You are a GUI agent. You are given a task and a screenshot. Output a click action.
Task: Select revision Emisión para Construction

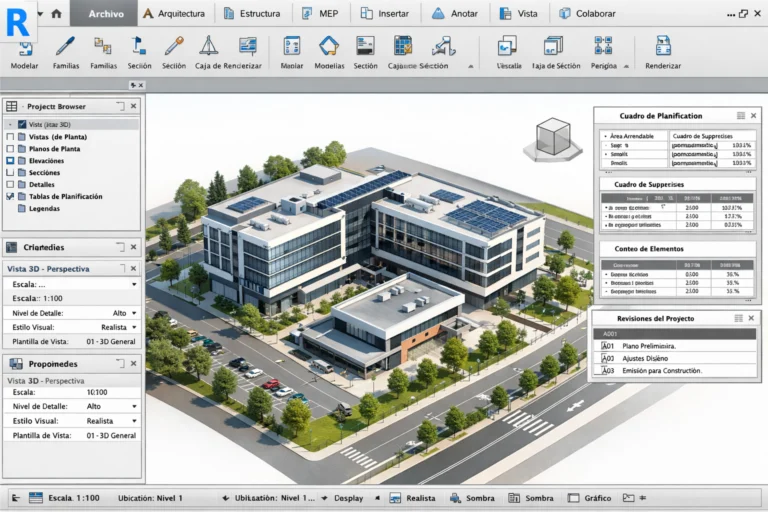pyautogui.click(x=675, y=371)
